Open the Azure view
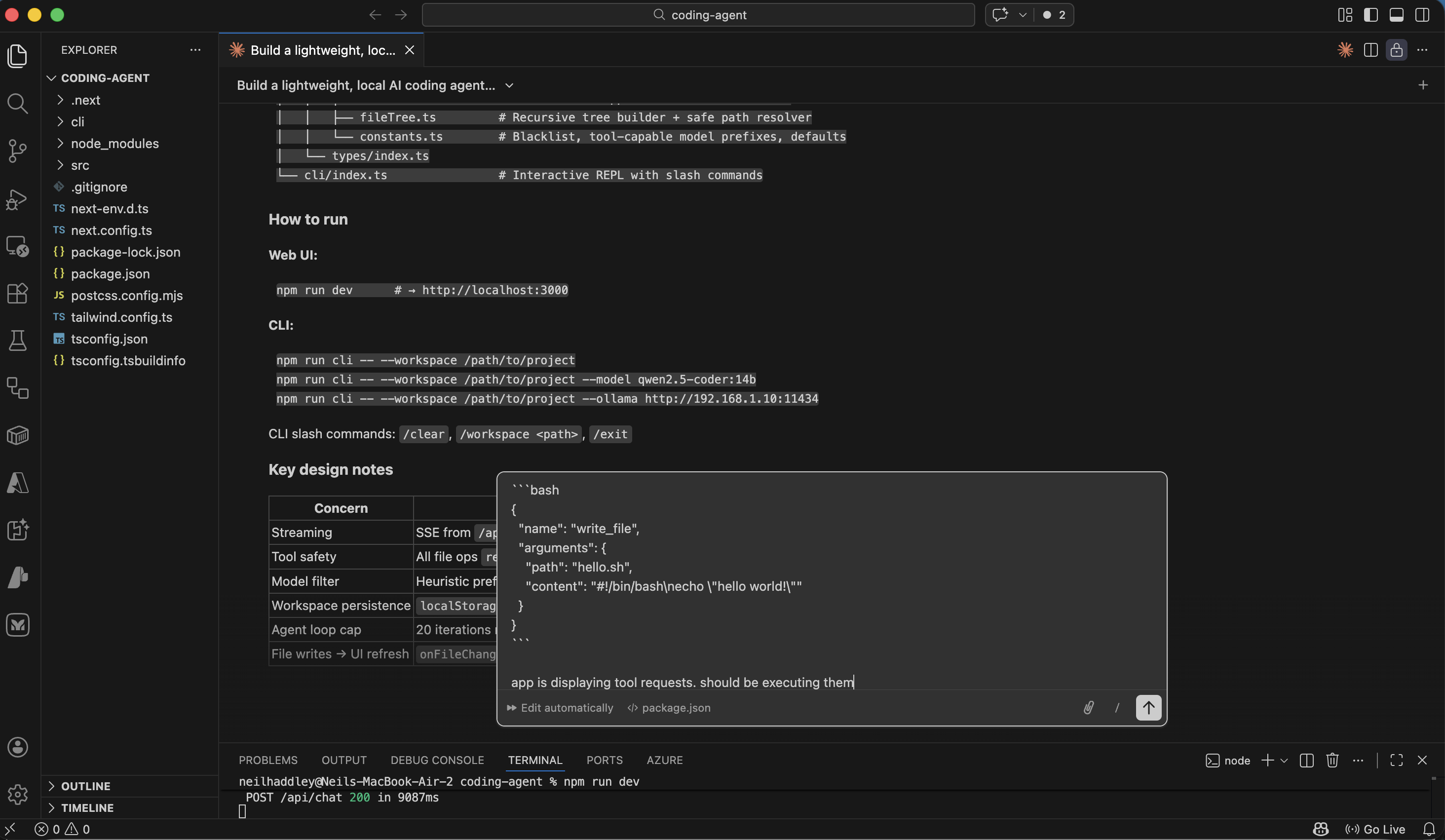The image size is (1445, 840). (x=17, y=483)
